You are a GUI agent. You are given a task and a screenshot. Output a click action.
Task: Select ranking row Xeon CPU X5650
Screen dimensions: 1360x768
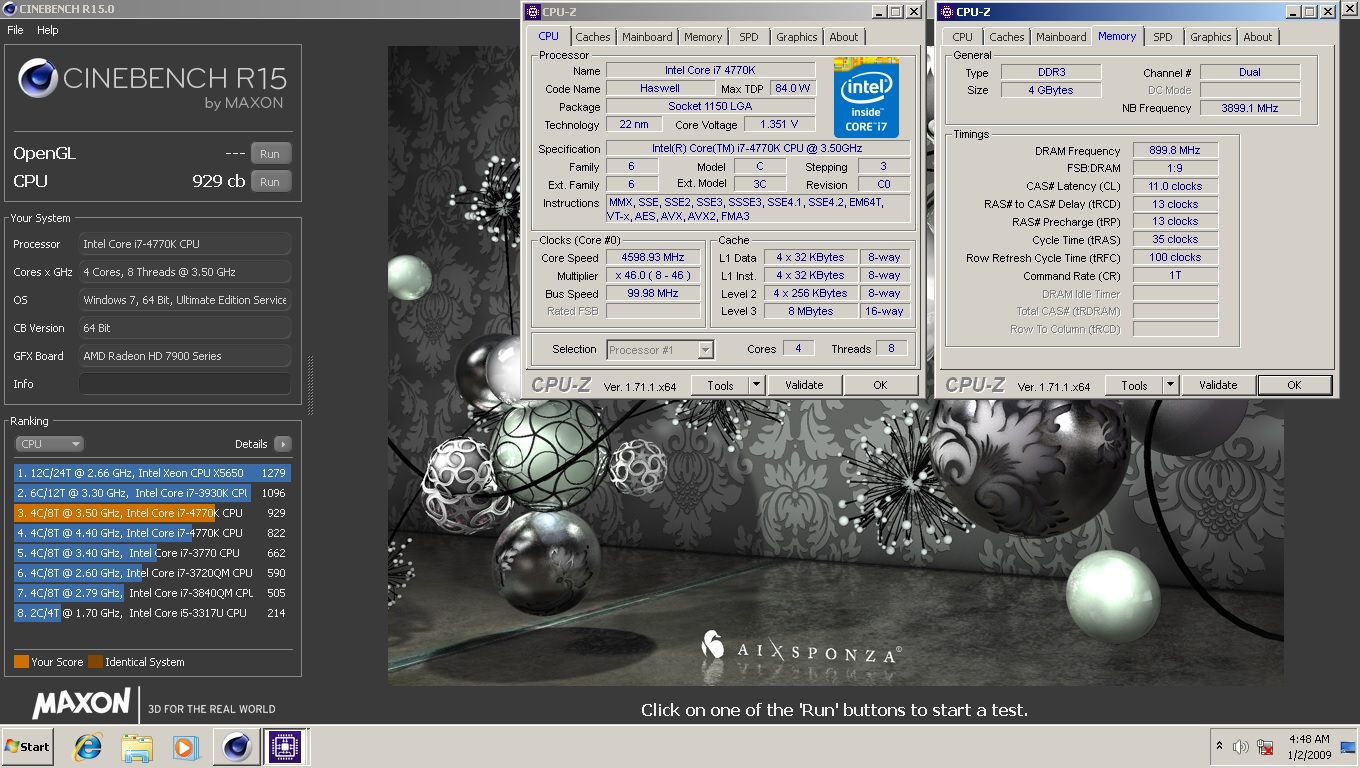(x=152, y=473)
